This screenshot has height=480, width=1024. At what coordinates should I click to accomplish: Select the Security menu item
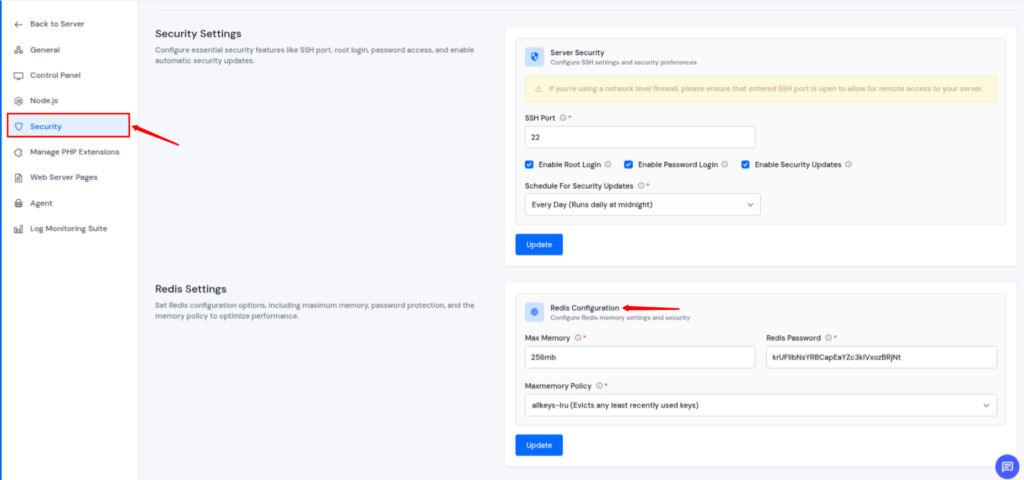pyautogui.click(x=46, y=126)
